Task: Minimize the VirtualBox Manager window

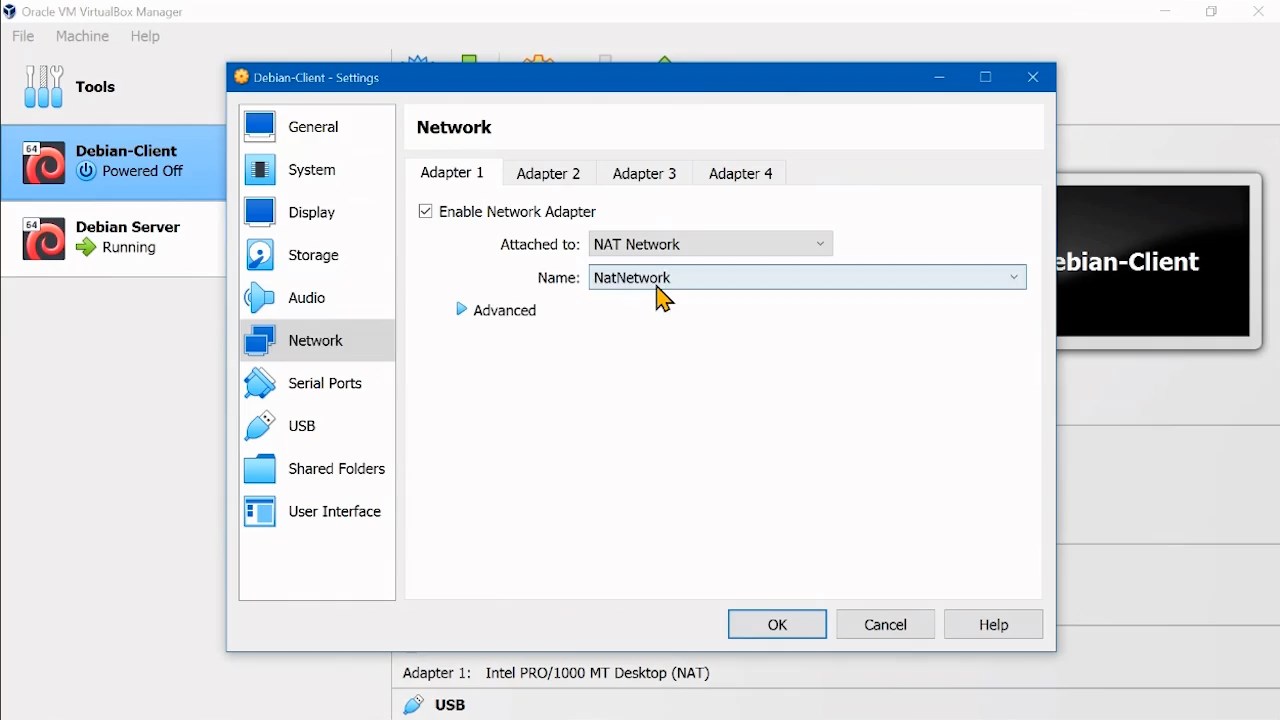Action: tap(1165, 12)
